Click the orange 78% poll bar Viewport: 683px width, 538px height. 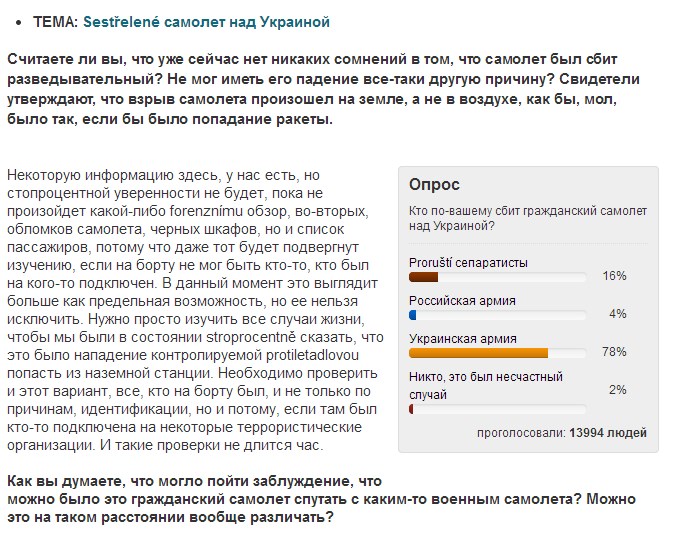(478, 353)
